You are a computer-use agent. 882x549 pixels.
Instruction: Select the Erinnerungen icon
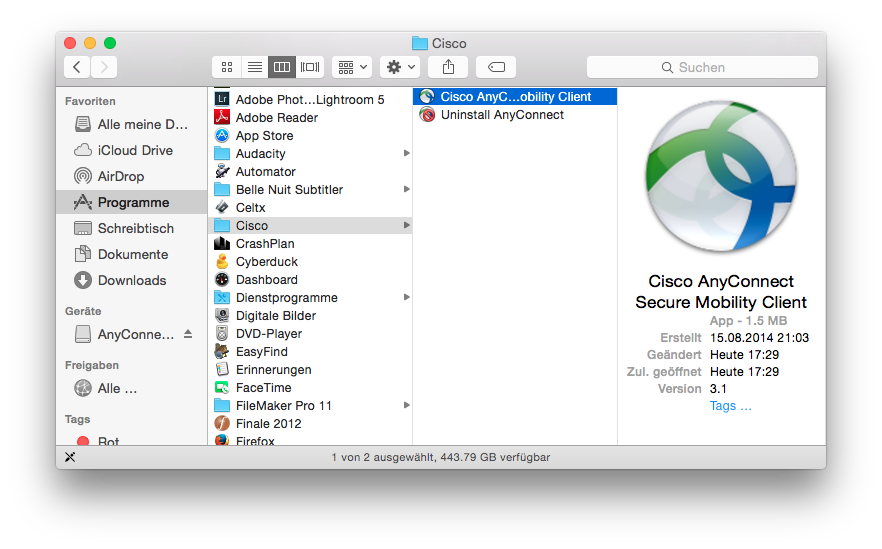tap(222, 369)
